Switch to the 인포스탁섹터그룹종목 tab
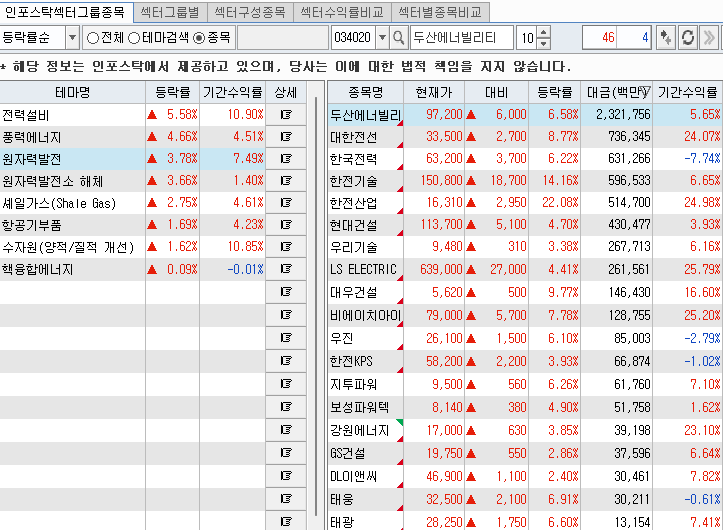723x530 pixels. pos(65,12)
